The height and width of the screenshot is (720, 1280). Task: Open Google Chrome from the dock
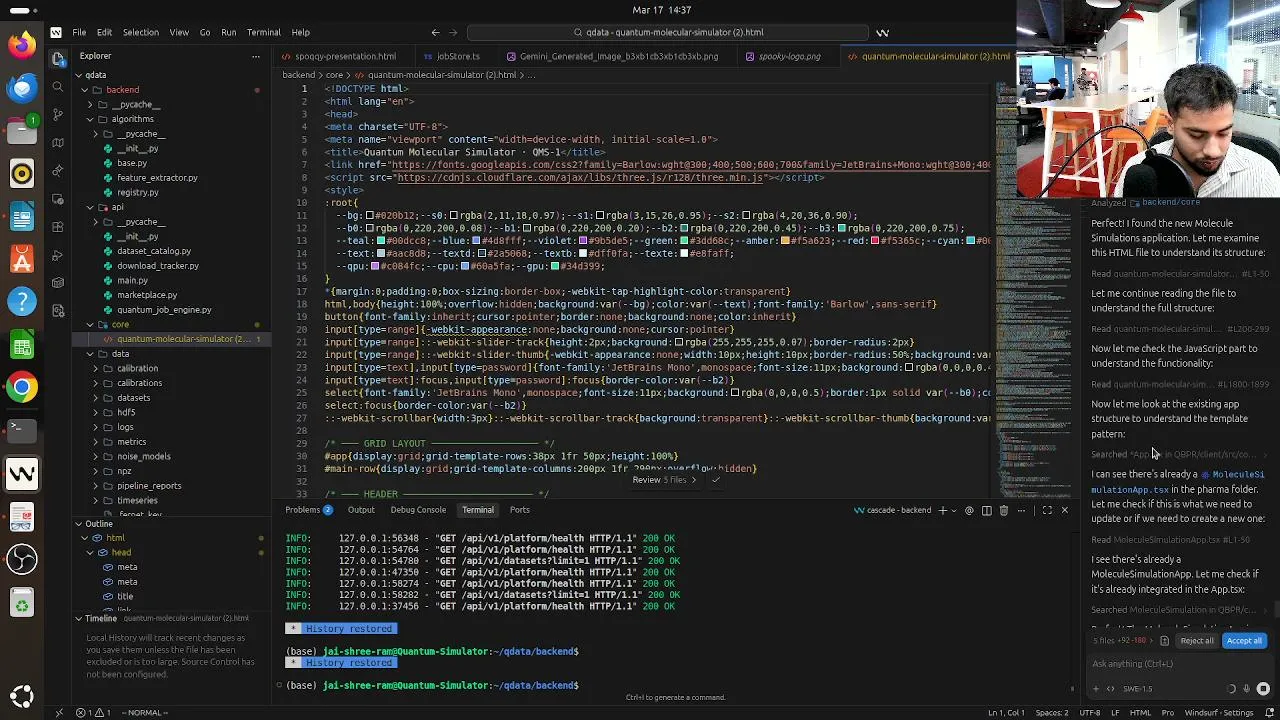pyautogui.click(x=21, y=387)
